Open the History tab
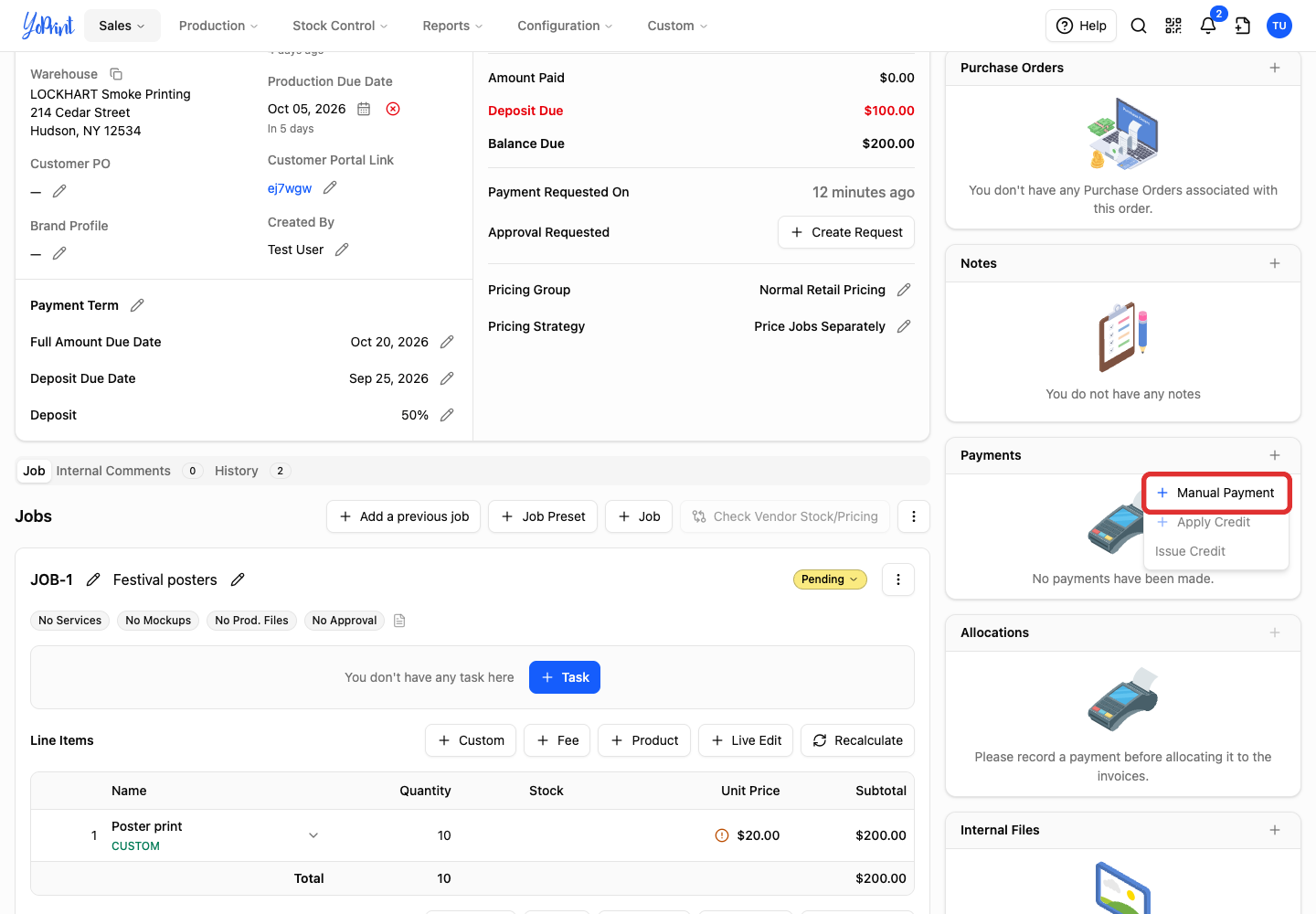Viewport: 1316px width, 914px height. (237, 471)
